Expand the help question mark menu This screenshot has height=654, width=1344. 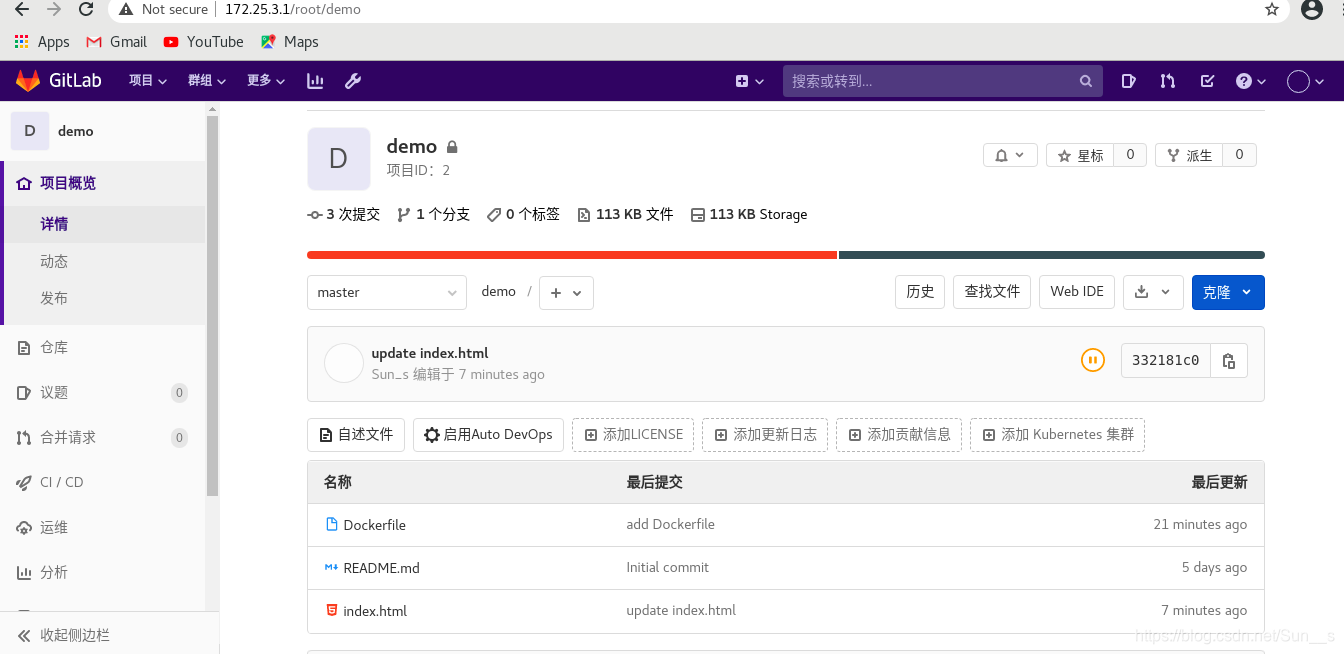[x=1251, y=81]
